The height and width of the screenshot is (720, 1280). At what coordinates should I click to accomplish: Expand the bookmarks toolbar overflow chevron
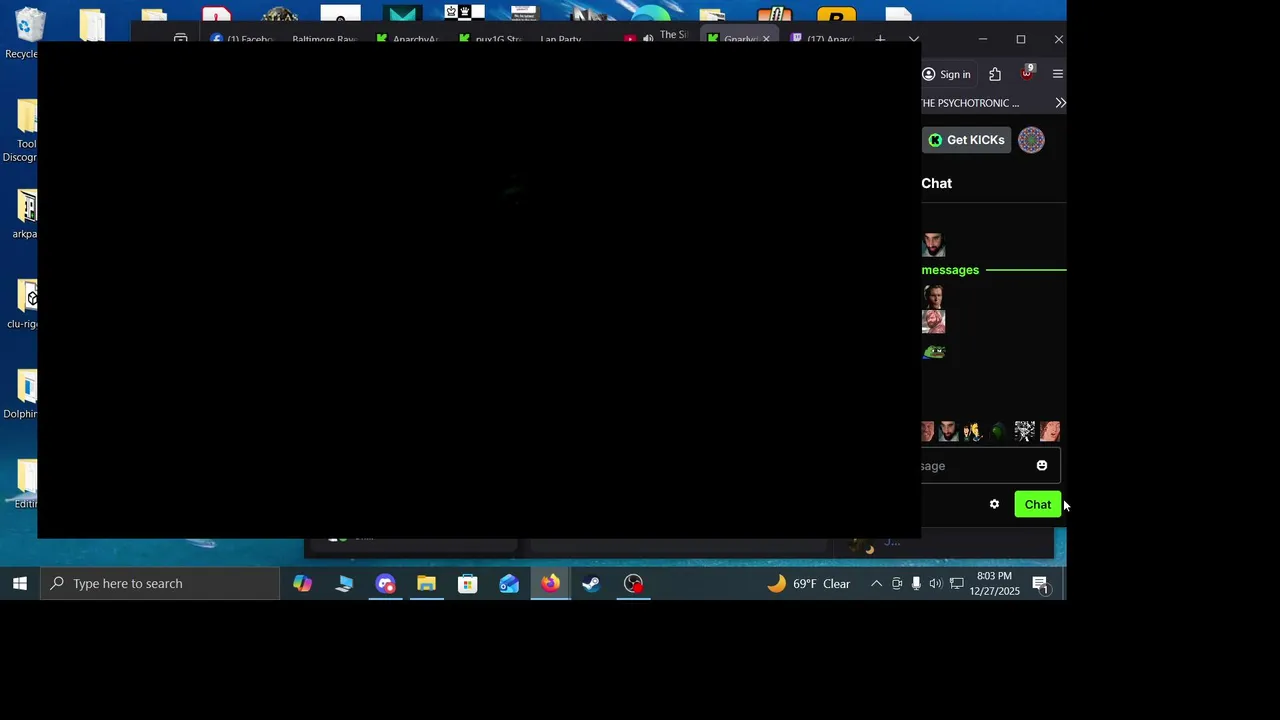(x=1060, y=103)
